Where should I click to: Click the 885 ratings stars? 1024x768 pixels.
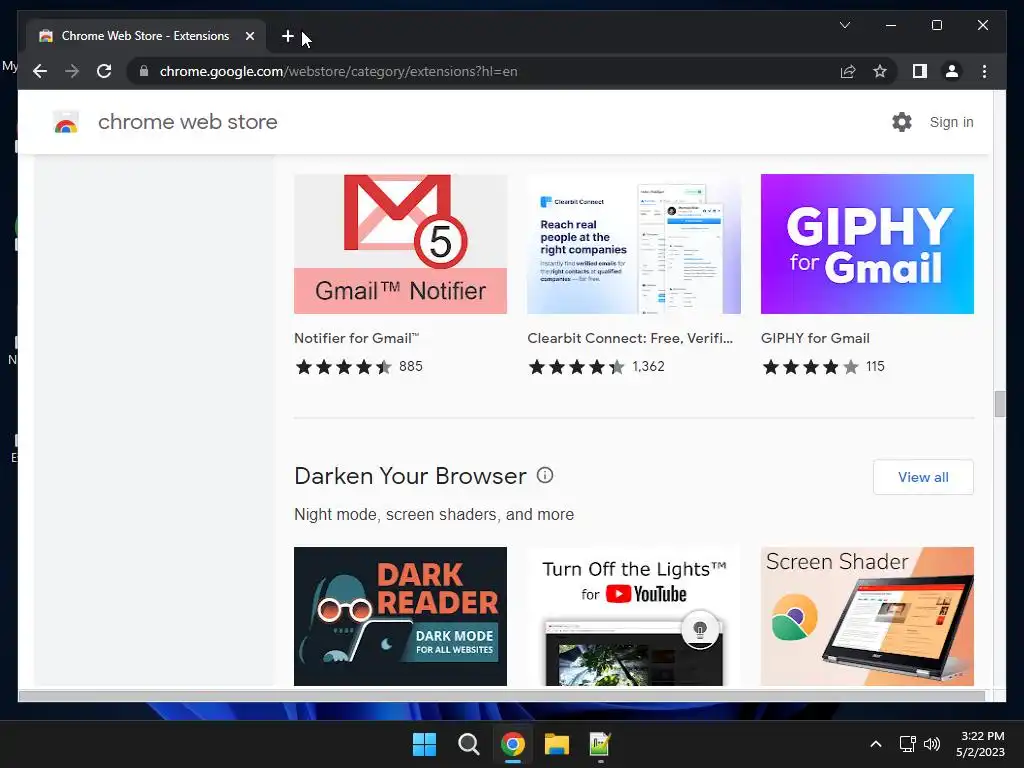pyautogui.click(x=344, y=366)
